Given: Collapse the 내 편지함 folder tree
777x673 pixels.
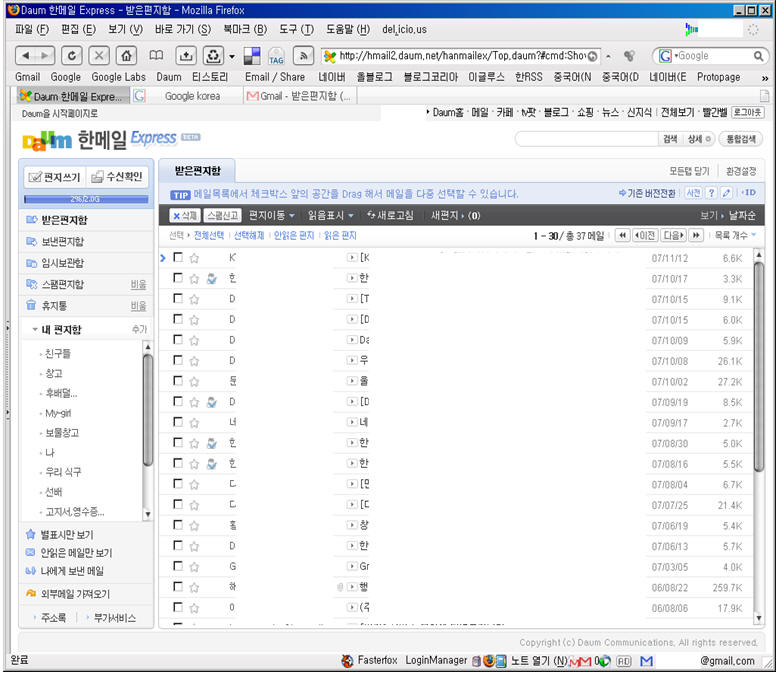Looking at the screenshot, I should coord(35,330).
